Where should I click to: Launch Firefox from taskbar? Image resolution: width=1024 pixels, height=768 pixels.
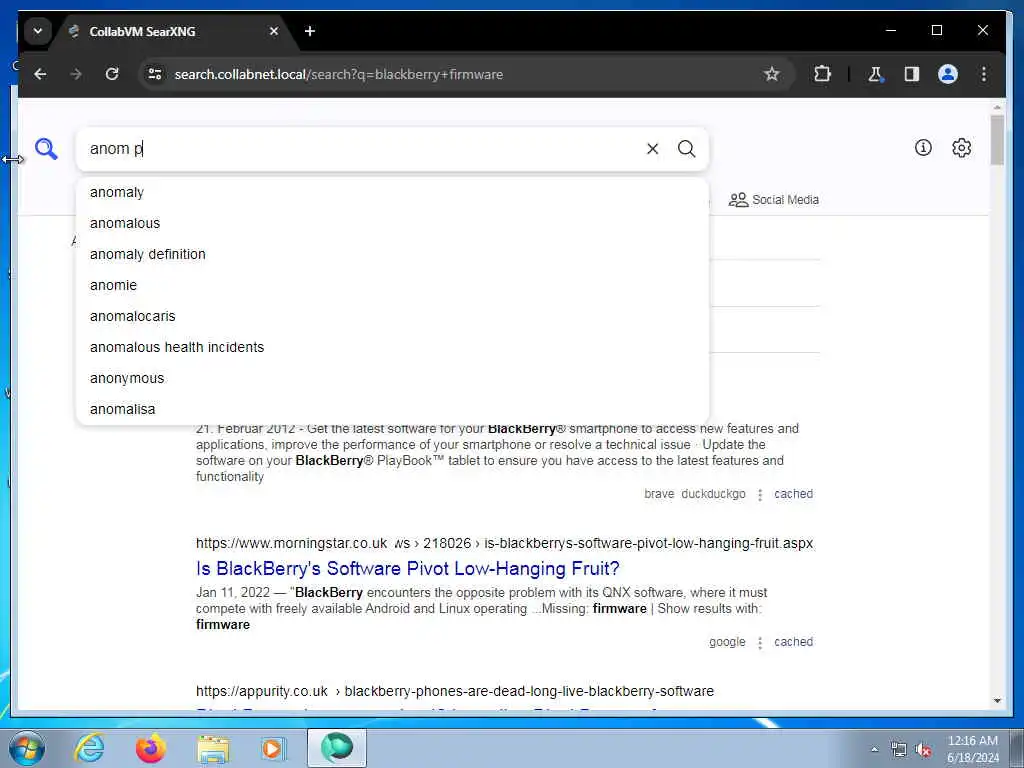coord(150,748)
